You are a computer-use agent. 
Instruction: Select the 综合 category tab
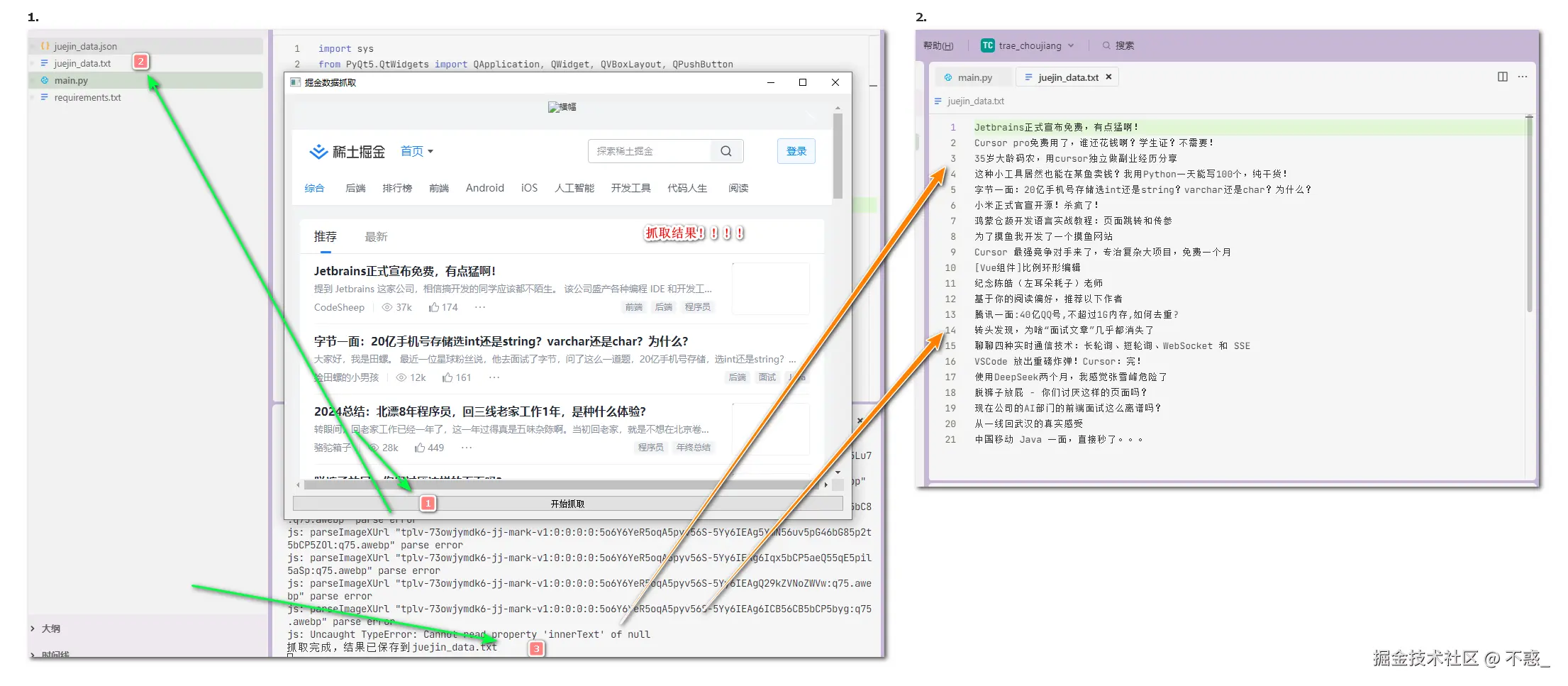[314, 188]
